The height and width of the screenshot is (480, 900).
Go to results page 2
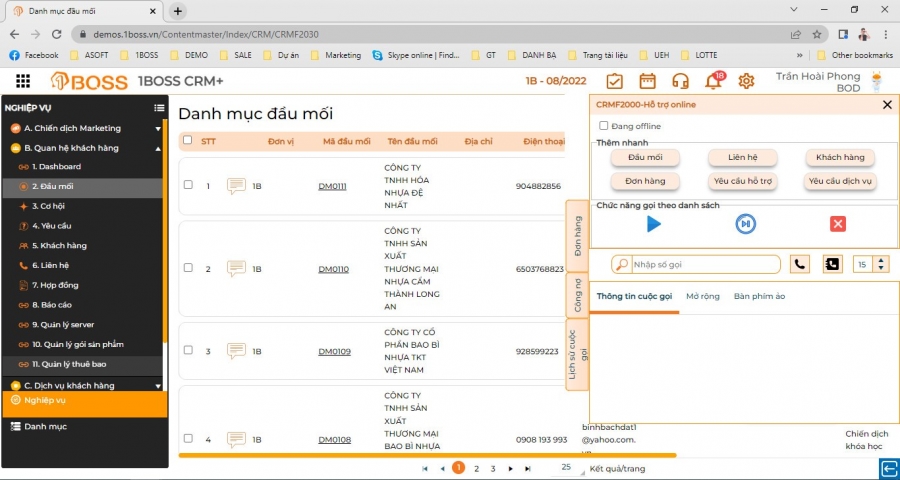(x=476, y=469)
